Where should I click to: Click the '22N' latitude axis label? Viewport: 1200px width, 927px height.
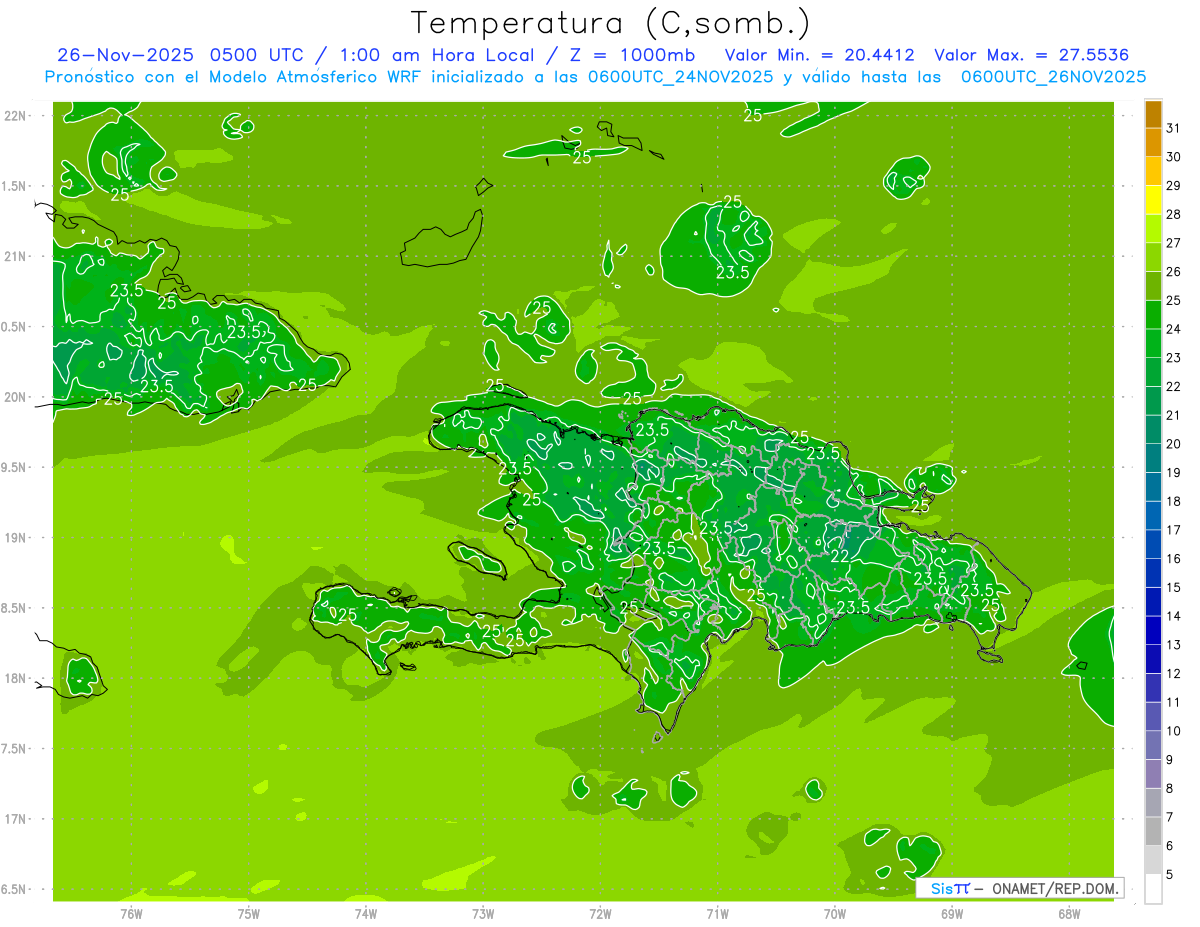(x=17, y=116)
